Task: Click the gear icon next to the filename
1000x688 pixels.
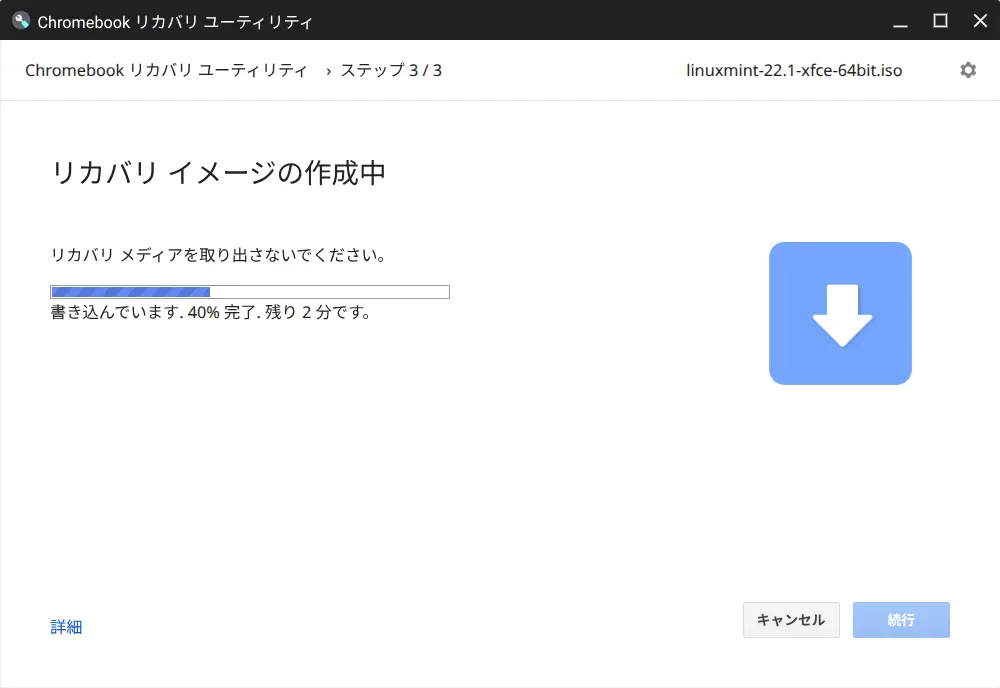Action: pos(967,70)
